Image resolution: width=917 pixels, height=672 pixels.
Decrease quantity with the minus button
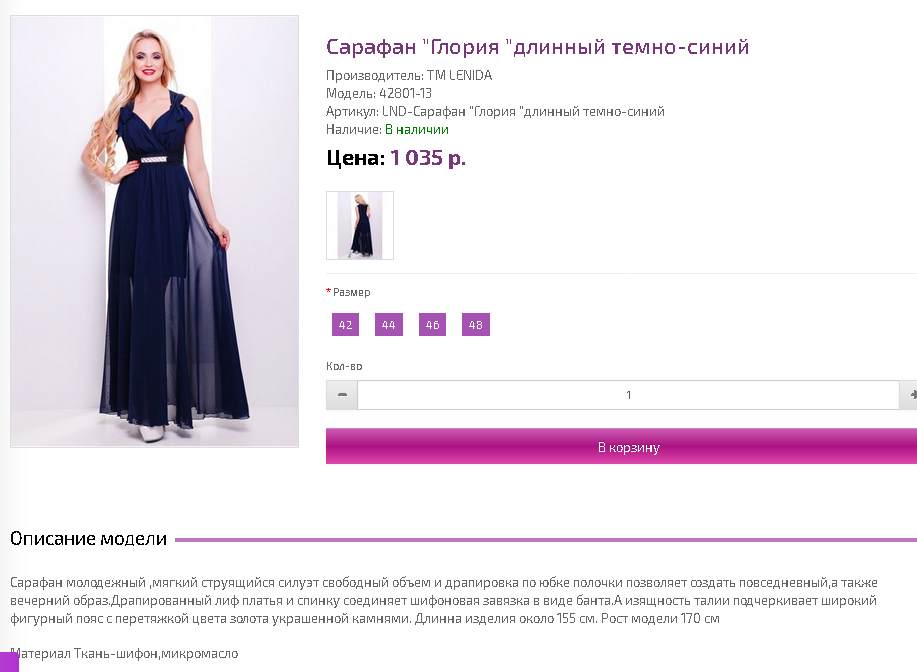342,395
